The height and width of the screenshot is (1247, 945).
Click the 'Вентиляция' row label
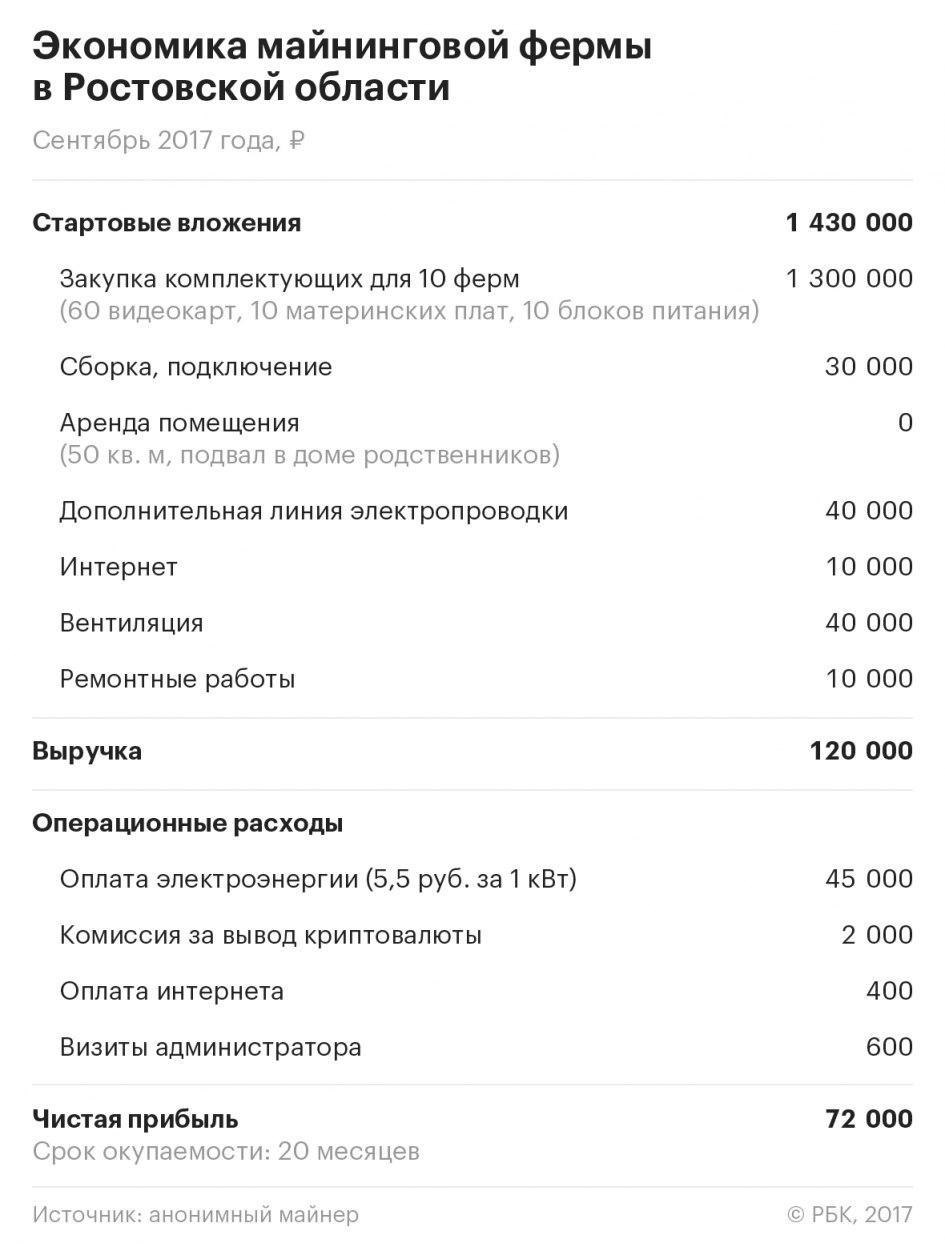pos(131,623)
